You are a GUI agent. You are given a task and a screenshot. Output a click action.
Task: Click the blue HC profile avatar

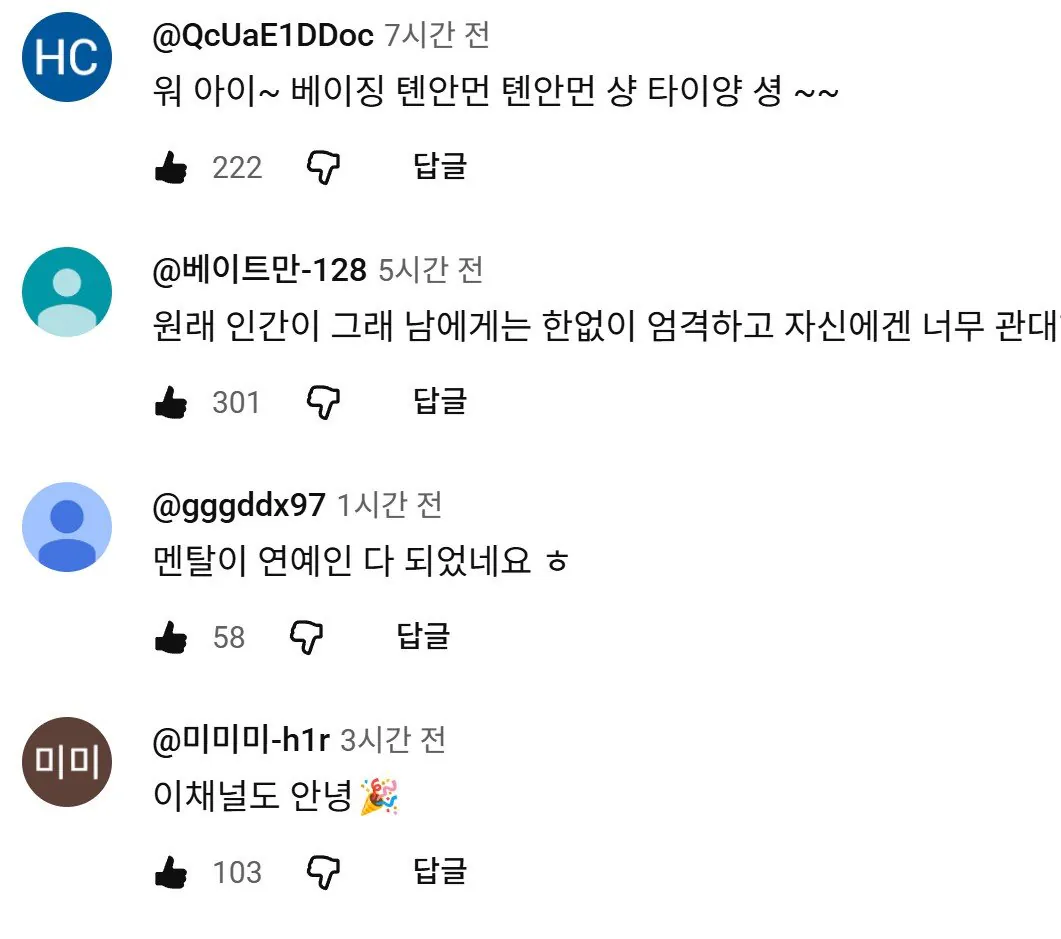(67, 57)
